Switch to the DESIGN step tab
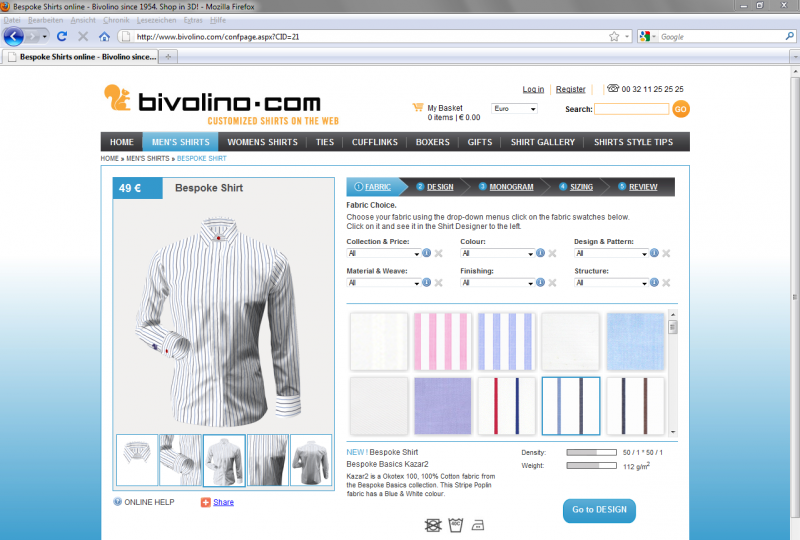This screenshot has width=800, height=540. click(440, 187)
